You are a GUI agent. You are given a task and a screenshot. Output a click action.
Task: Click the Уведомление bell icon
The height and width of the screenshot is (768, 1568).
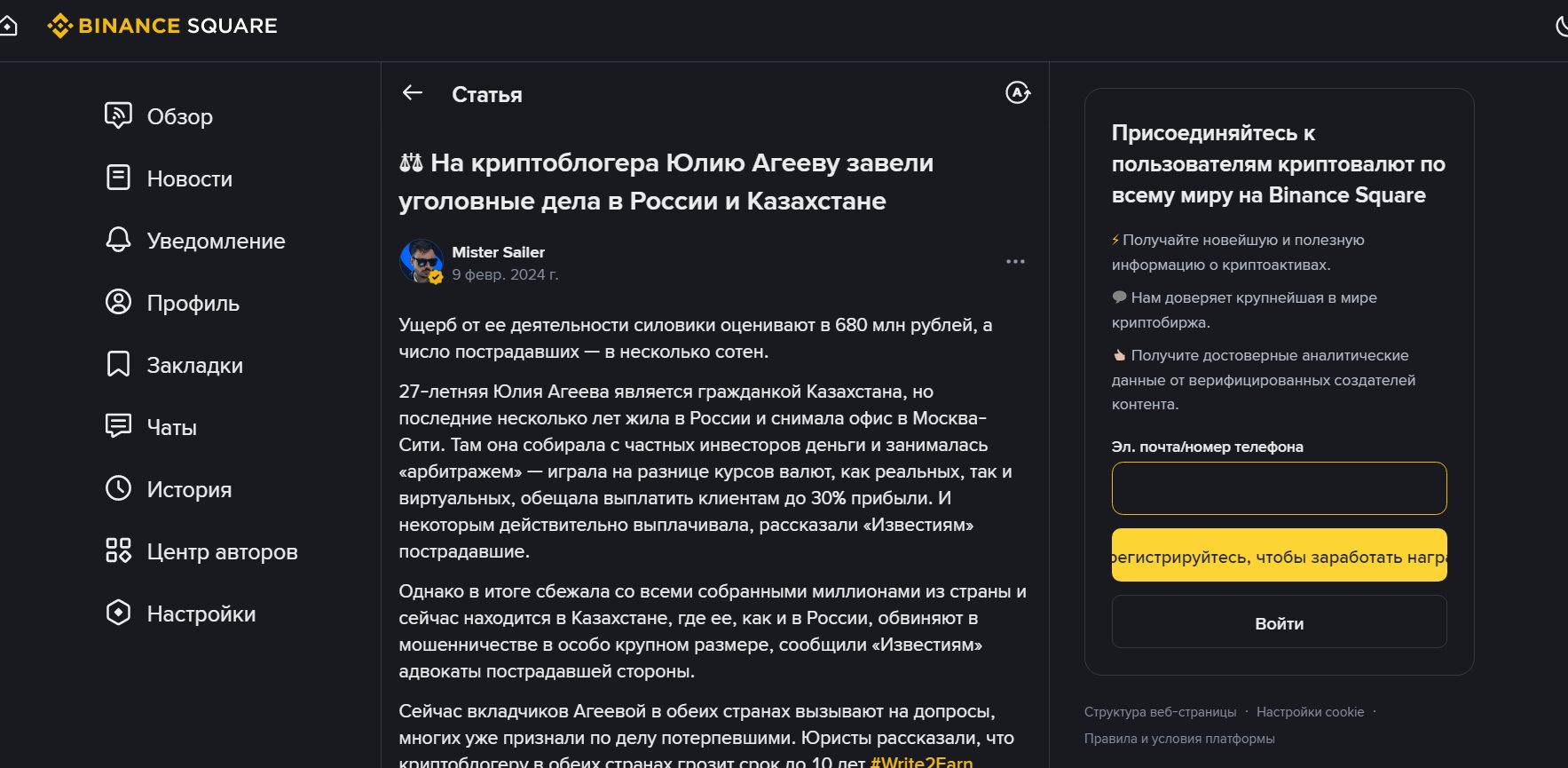point(118,240)
